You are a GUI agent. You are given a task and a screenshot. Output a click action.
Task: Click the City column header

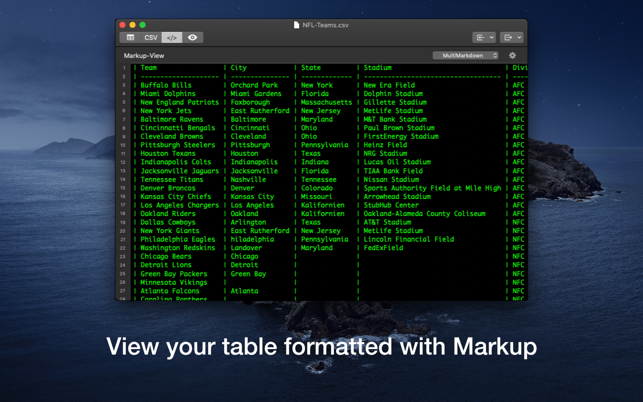238,68
